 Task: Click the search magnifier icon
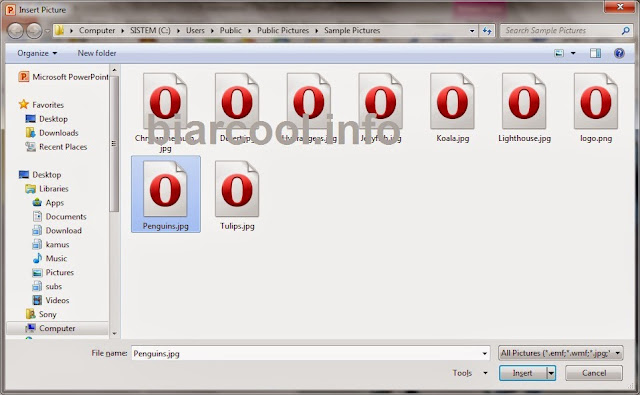tap(626, 31)
